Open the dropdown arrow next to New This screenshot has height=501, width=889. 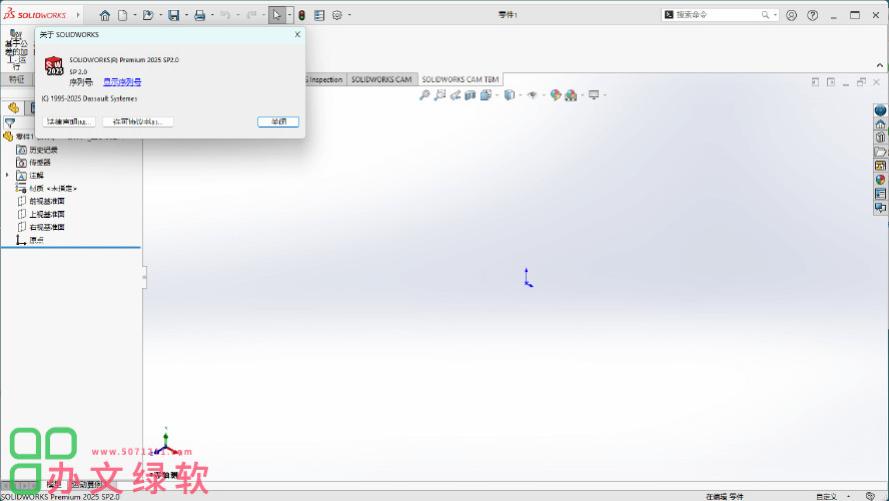click(135, 15)
